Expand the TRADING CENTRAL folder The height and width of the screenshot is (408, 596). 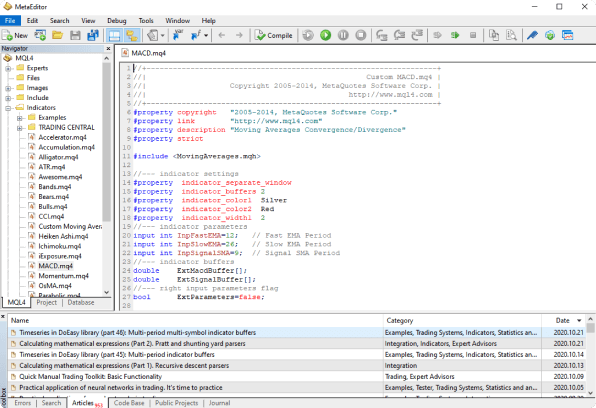[x=20, y=128]
